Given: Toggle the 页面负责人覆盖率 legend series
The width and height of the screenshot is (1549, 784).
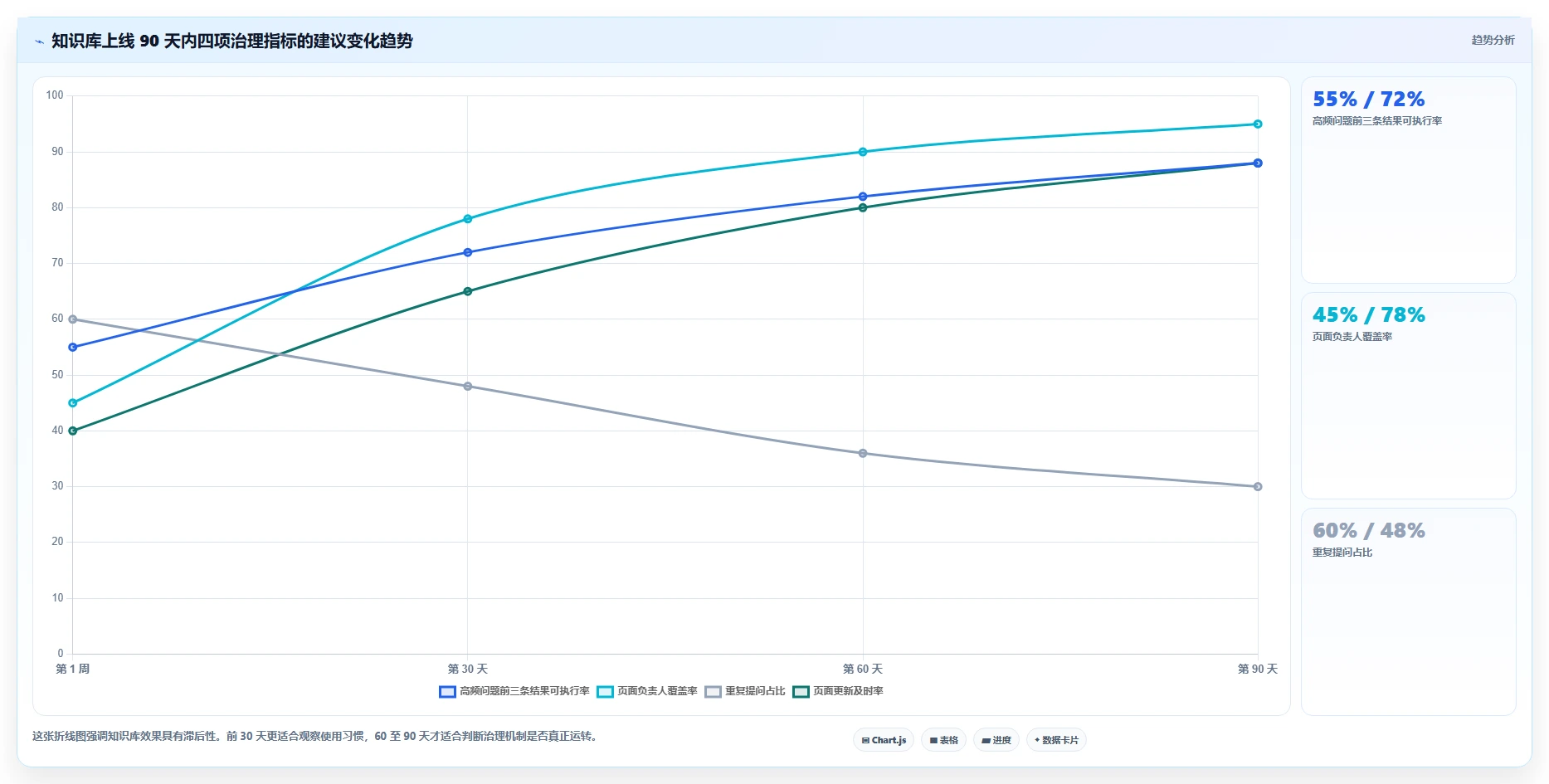Looking at the screenshot, I should (647, 691).
